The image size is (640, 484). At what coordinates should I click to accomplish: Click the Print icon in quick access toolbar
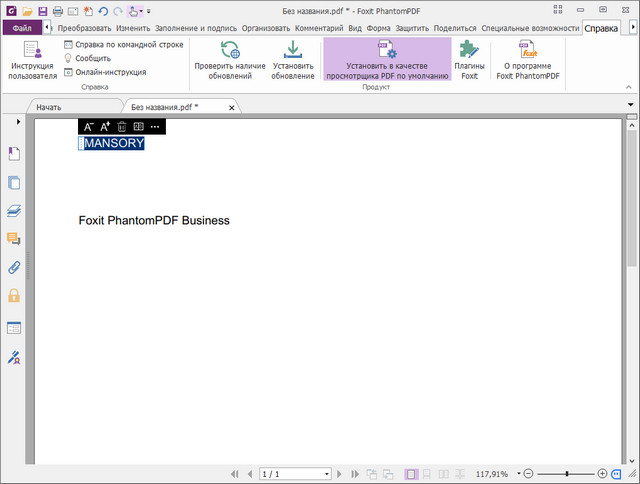pos(57,10)
